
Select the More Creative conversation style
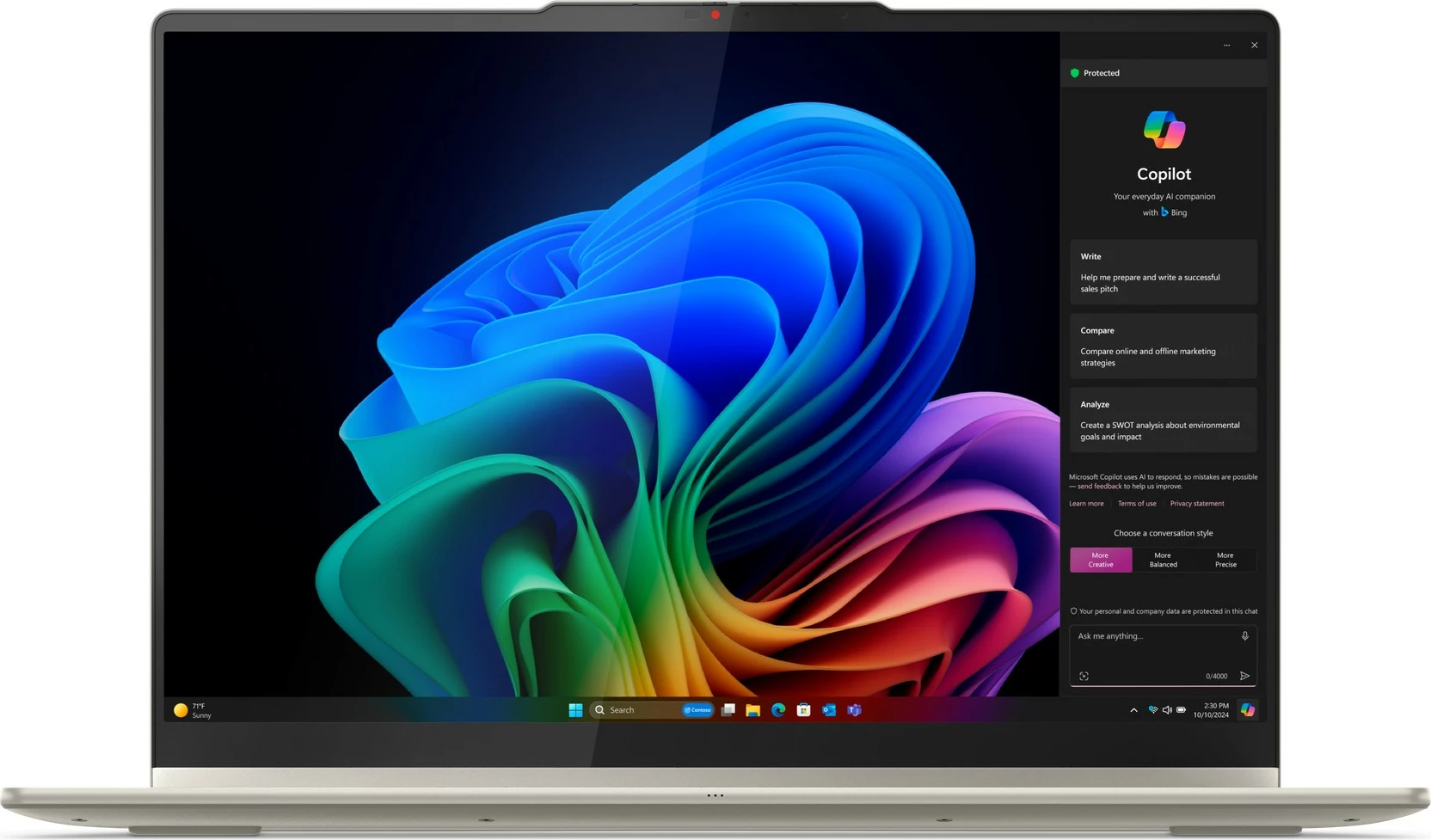click(1101, 560)
